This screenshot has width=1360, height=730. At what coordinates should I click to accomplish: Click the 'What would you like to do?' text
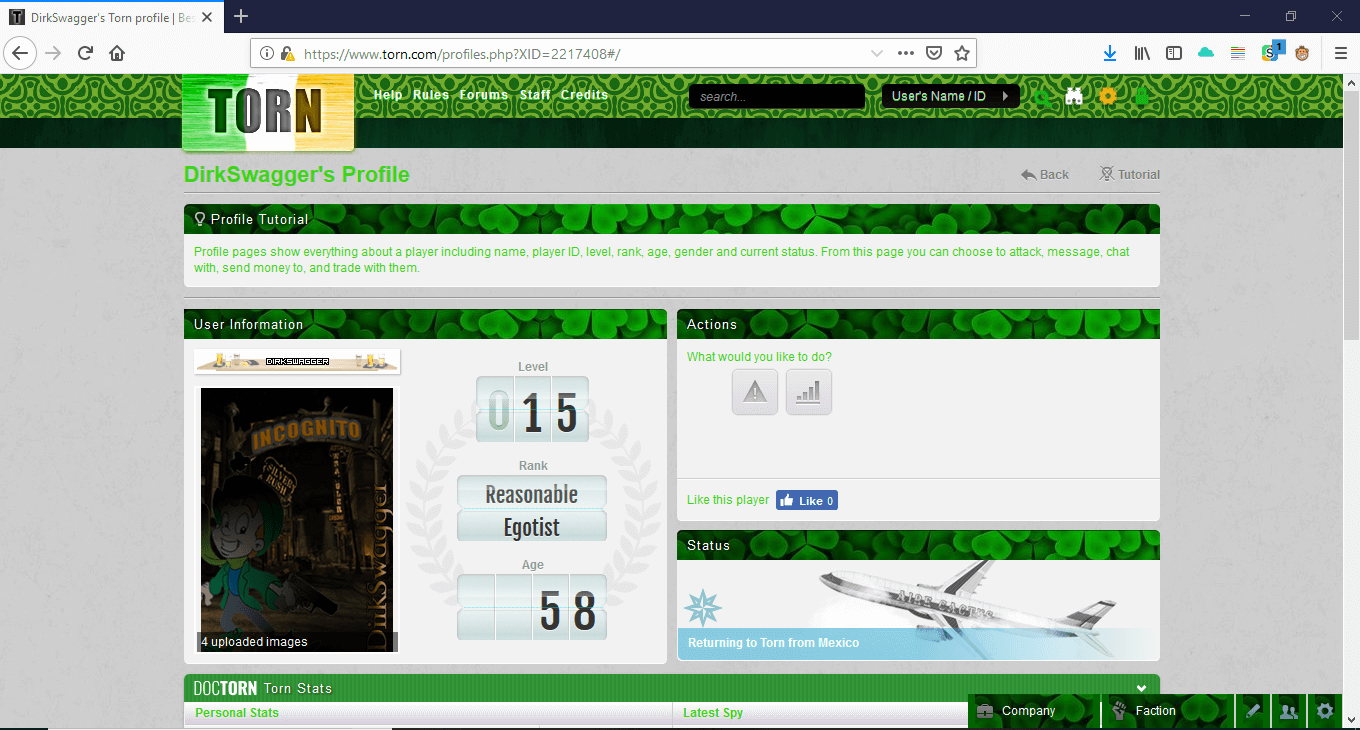[x=759, y=357]
